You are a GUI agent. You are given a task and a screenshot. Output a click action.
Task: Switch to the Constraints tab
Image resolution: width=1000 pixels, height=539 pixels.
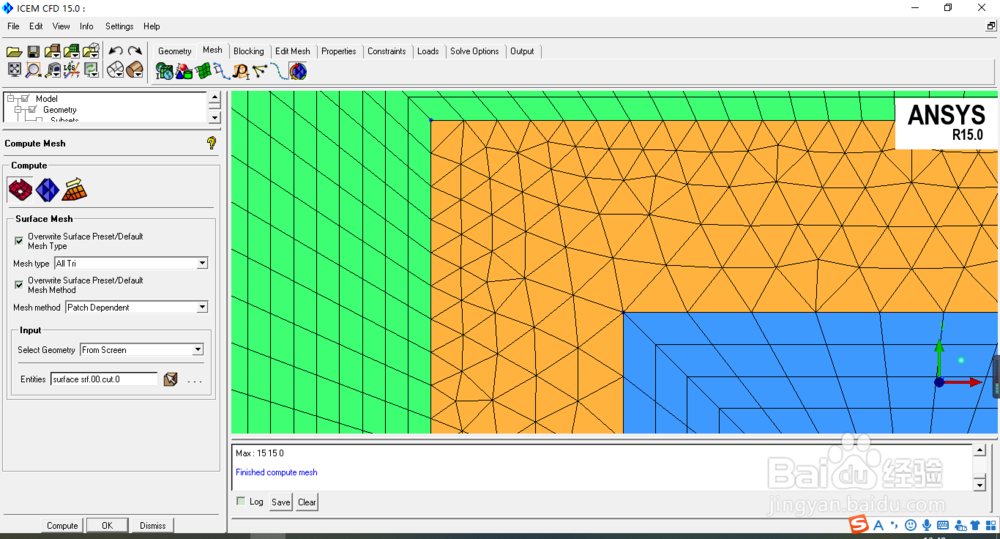[386, 51]
